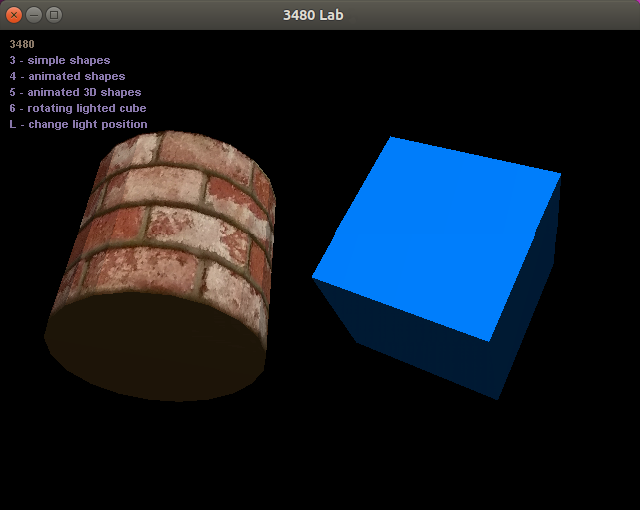Minimize the 3480 Lab window
Image resolution: width=640 pixels, height=510 pixels.
pyautogui.click(x=34, y=15)
